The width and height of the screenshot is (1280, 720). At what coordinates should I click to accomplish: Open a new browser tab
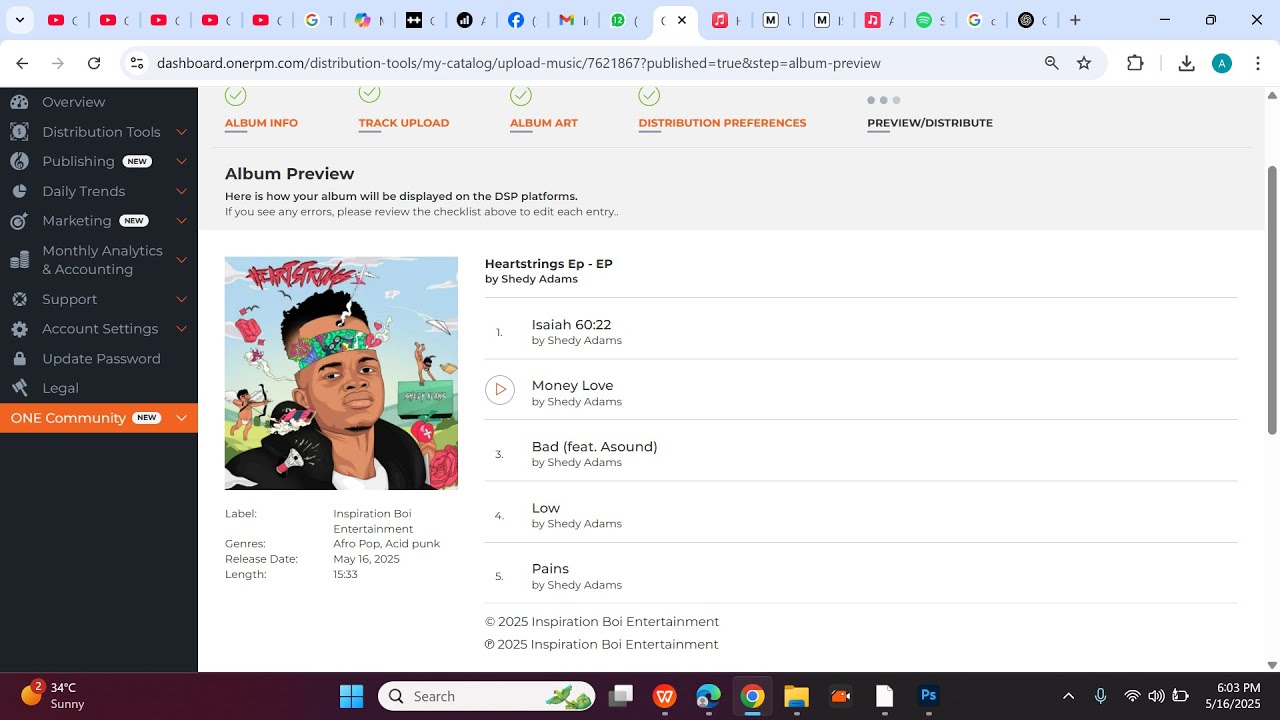coord(1075,20)
